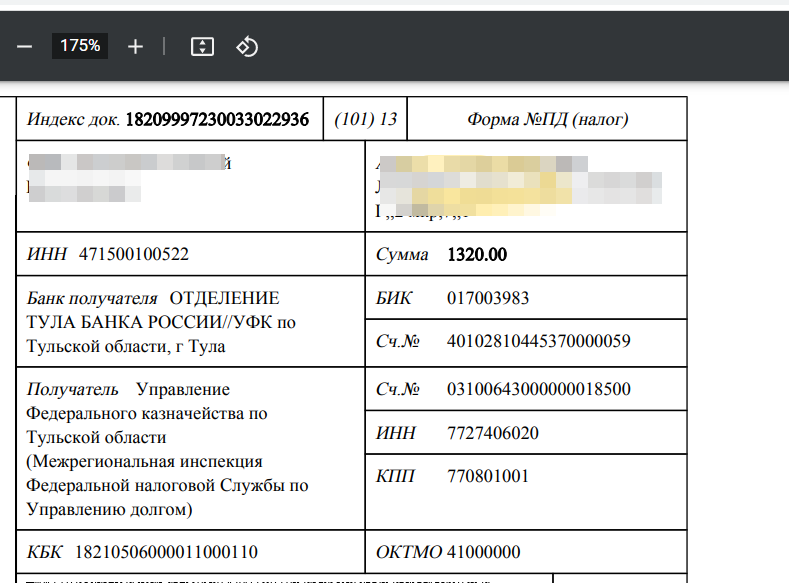Click the fit to page icon
The image size is (789, 583).
(x=202, y=46)
